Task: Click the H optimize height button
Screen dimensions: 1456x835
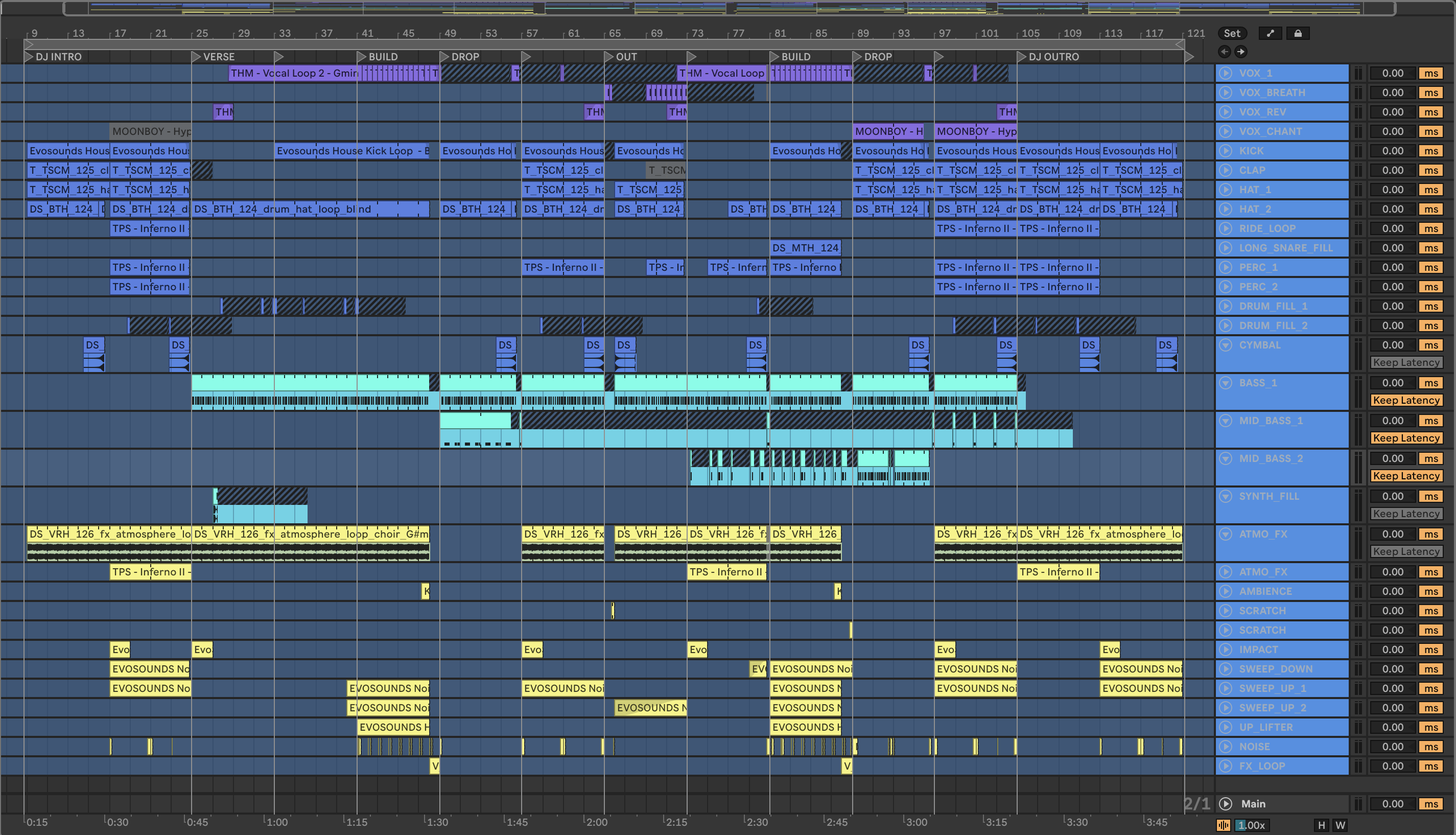Action: (1321, 825)
